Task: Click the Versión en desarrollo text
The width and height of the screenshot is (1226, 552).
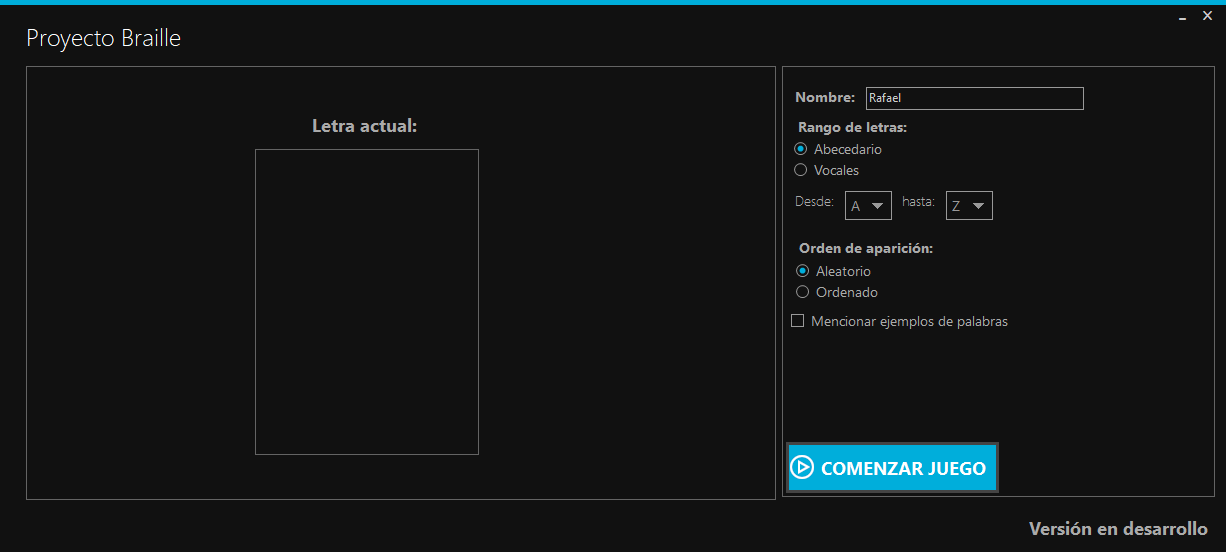Action: pos(1118,529)
